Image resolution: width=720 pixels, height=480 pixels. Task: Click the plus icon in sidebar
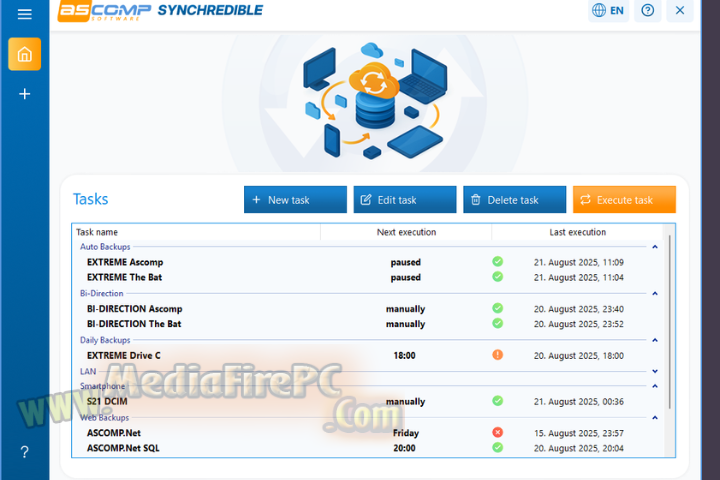coord(24,94)
